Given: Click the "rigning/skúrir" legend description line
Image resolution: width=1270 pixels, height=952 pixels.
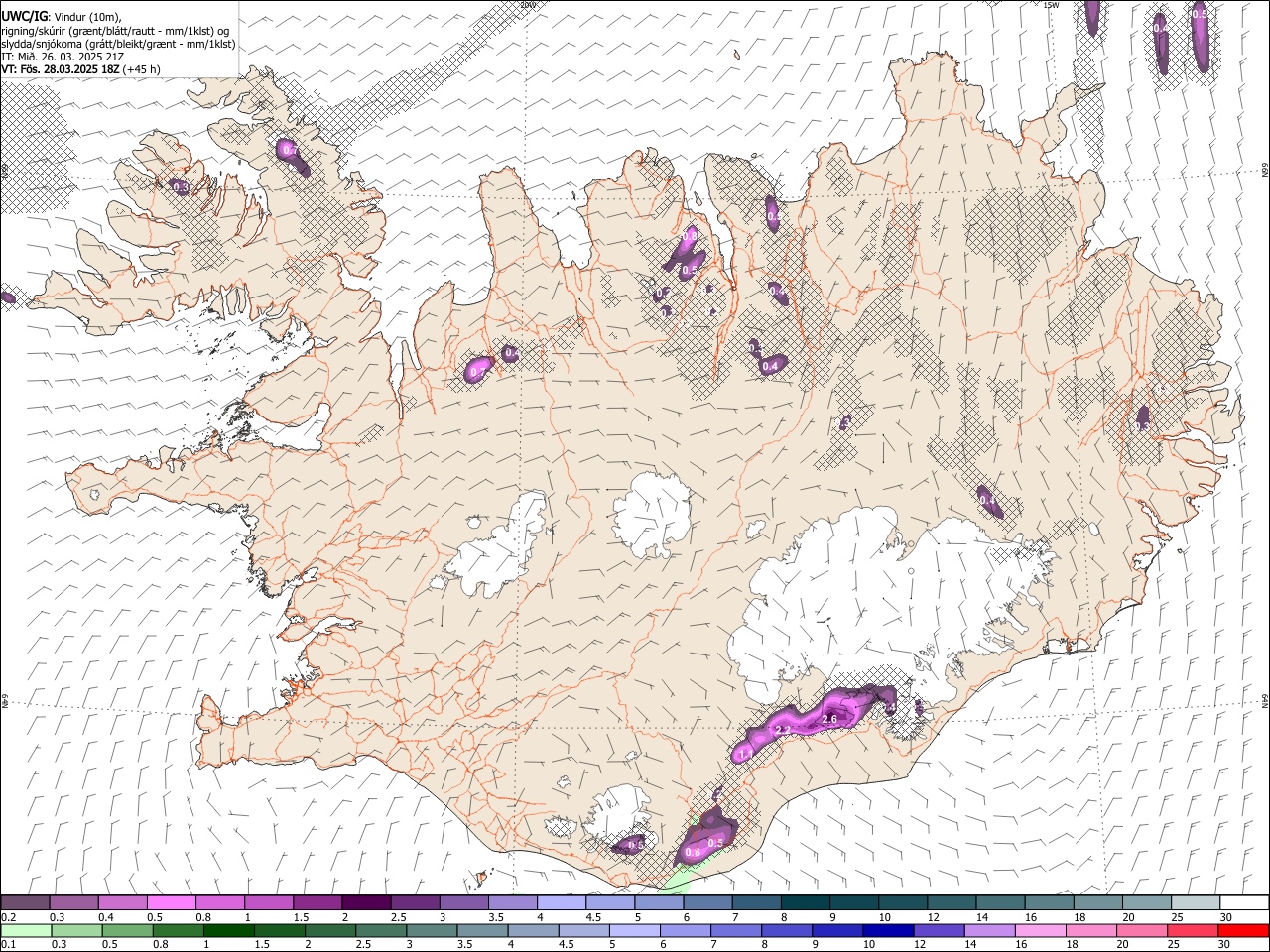Looking at the screenshot, I should pos(116,31).
